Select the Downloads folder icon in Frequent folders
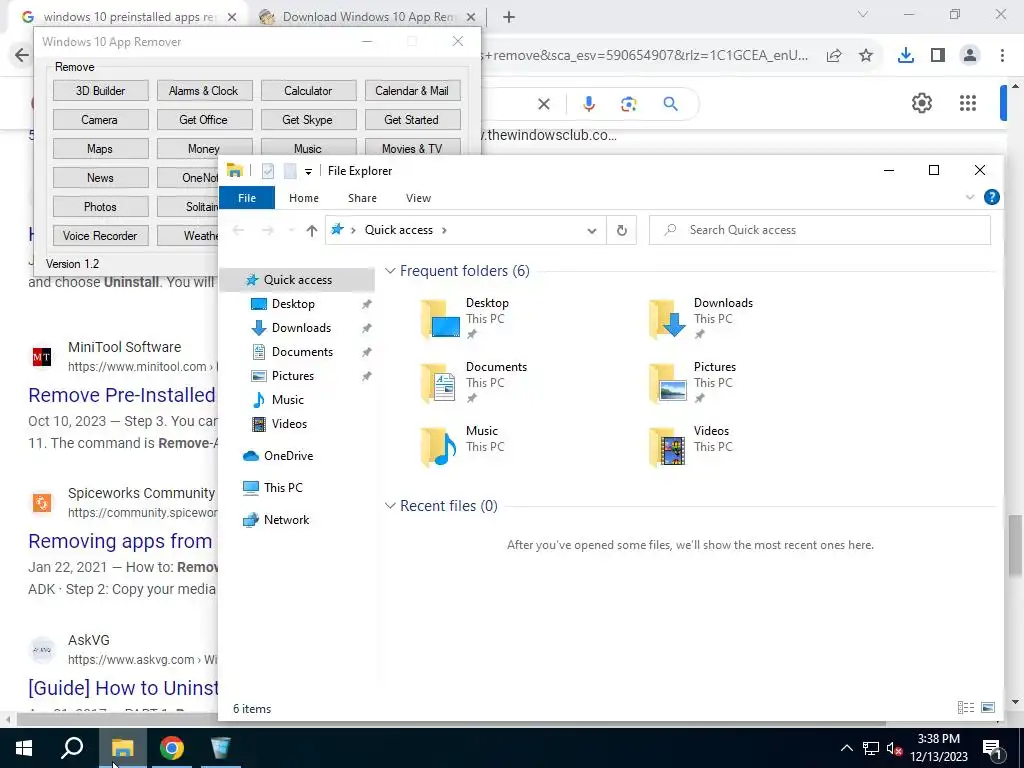 [x=667, y=319]
